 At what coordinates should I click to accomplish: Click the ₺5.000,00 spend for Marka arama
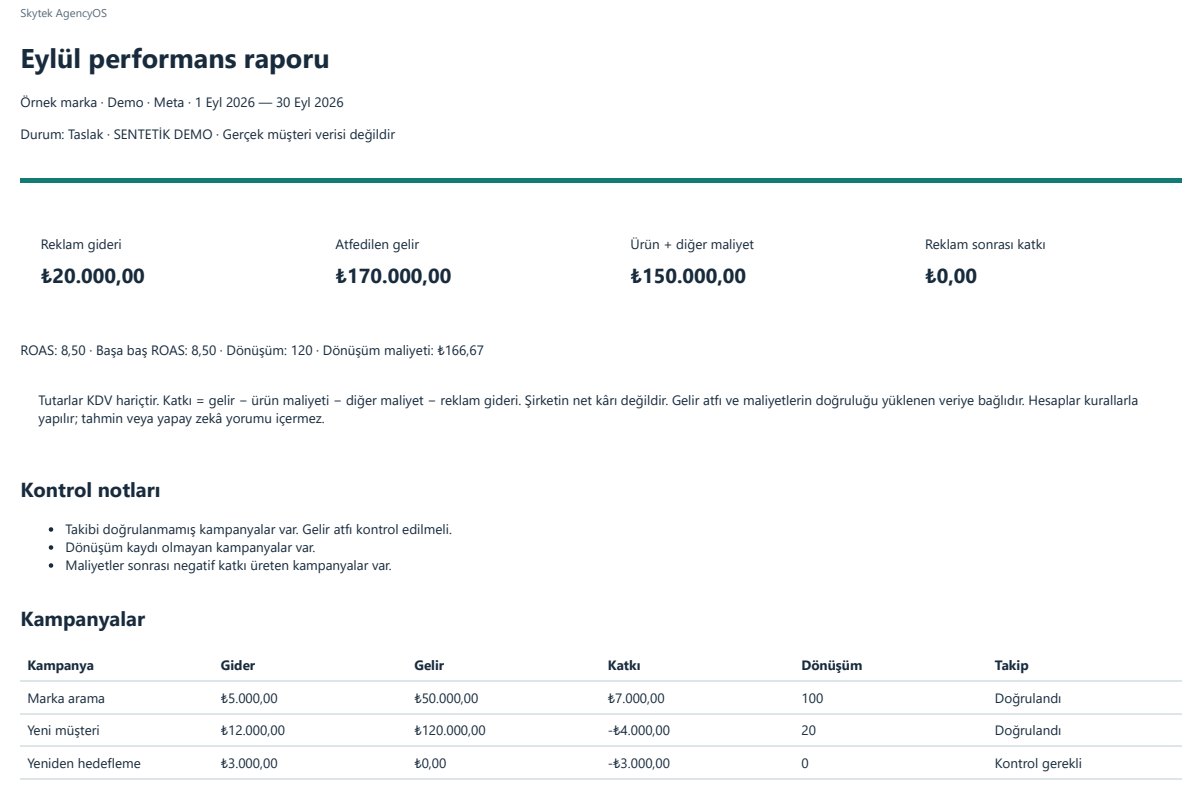[x=249, y=698]
